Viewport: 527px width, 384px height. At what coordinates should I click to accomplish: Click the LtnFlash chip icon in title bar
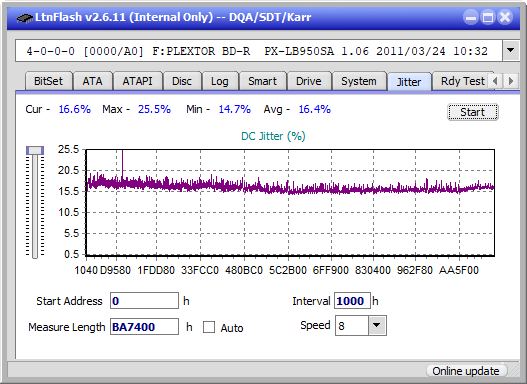(25, 17)
